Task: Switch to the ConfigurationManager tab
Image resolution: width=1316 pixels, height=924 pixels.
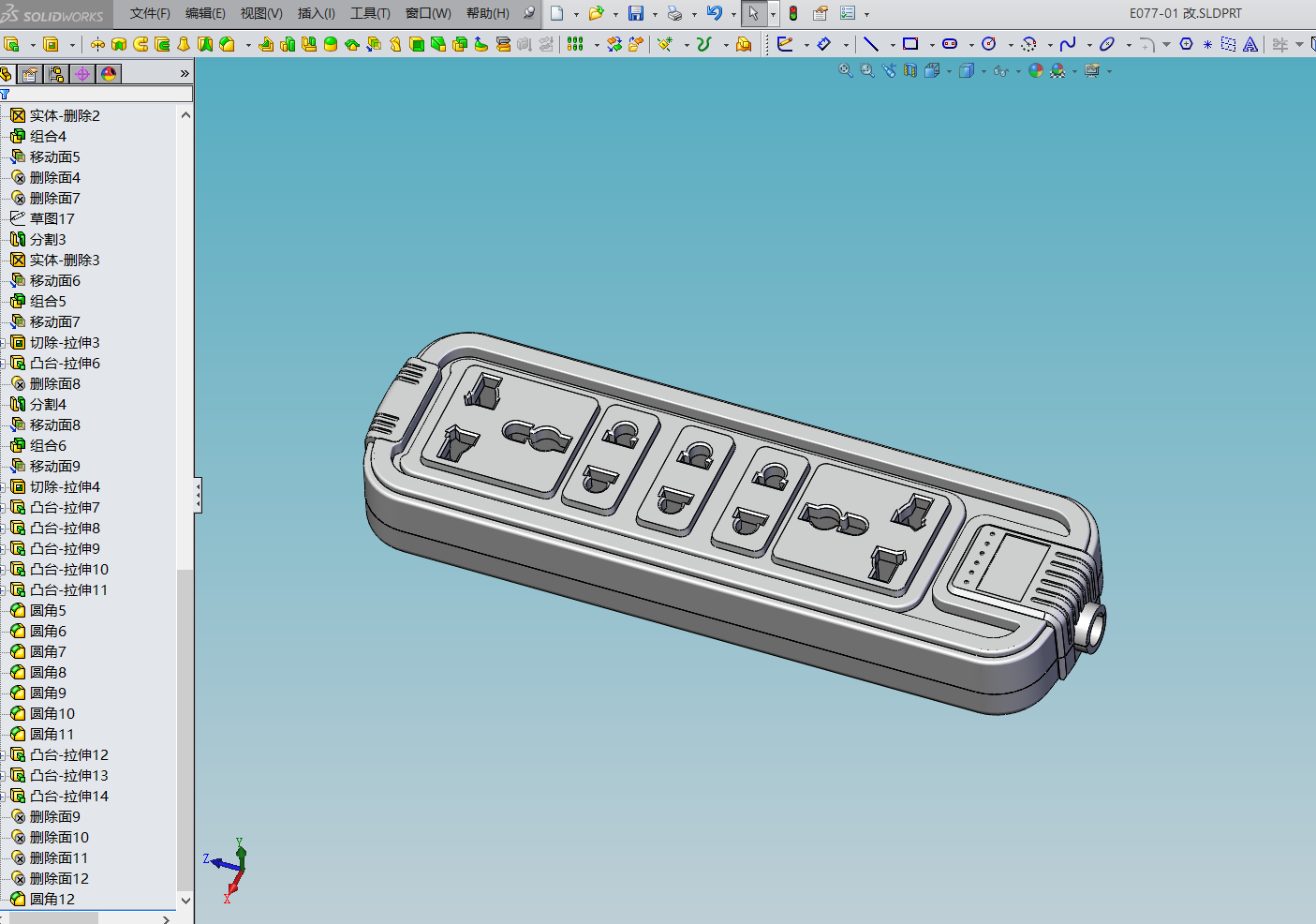Action: 57,74
